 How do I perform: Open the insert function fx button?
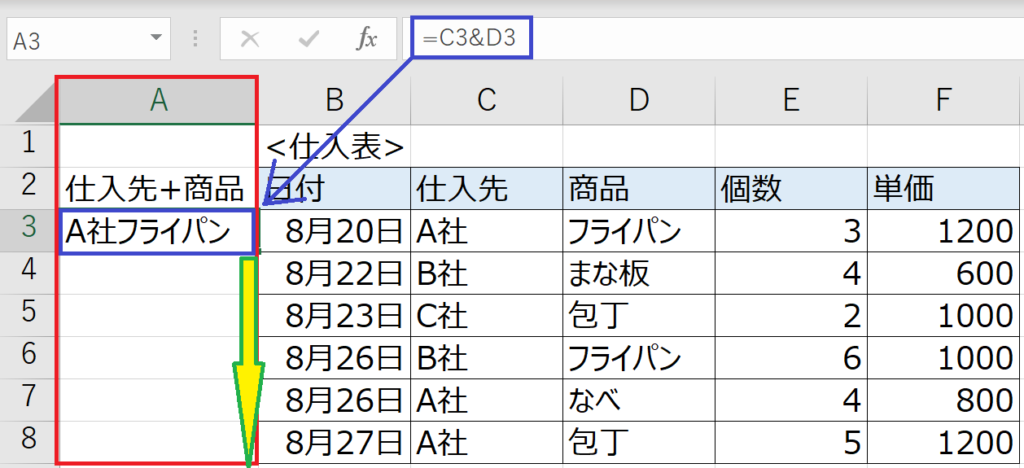click(x=366, y=40)
